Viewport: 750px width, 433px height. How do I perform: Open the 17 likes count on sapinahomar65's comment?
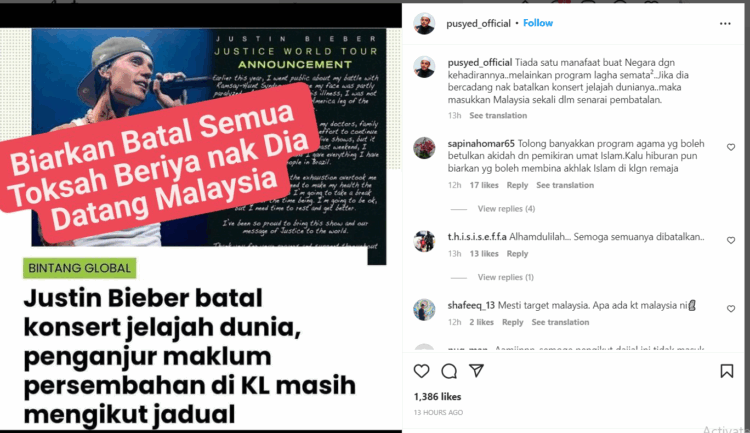484,185
